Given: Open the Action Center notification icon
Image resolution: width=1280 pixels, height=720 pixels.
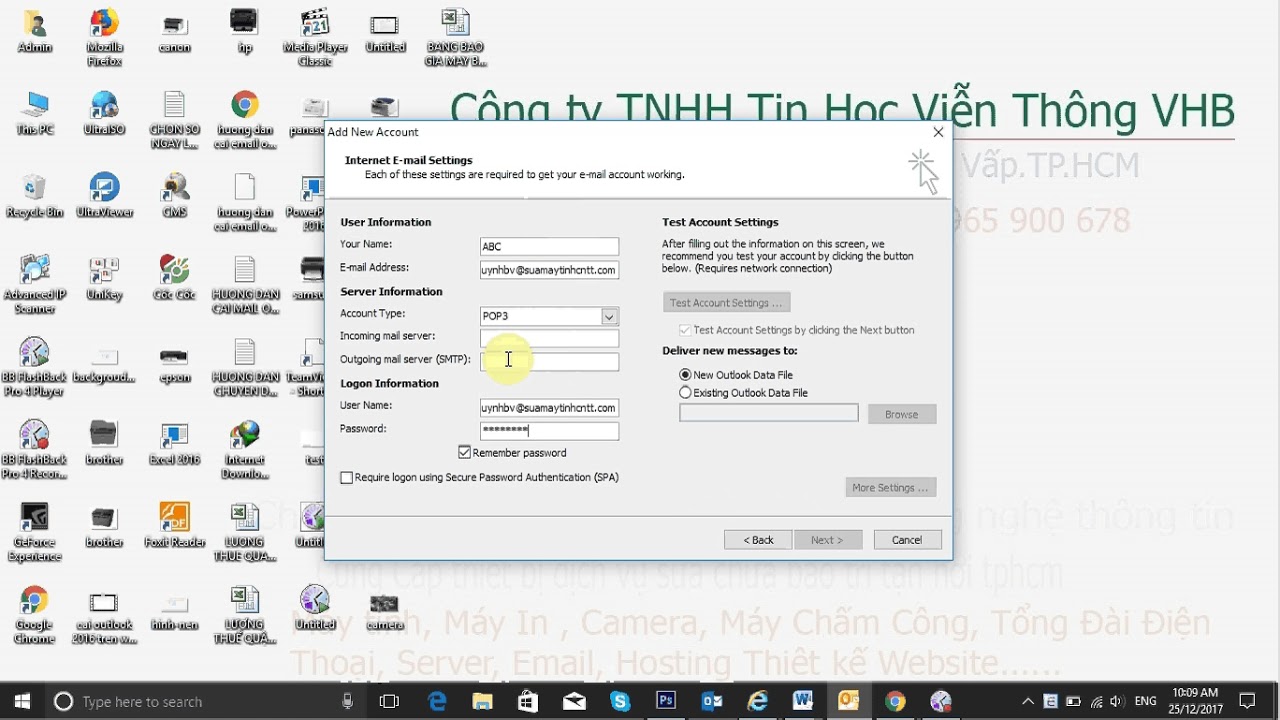Looking at the screenshot, I should point(1247,701).
